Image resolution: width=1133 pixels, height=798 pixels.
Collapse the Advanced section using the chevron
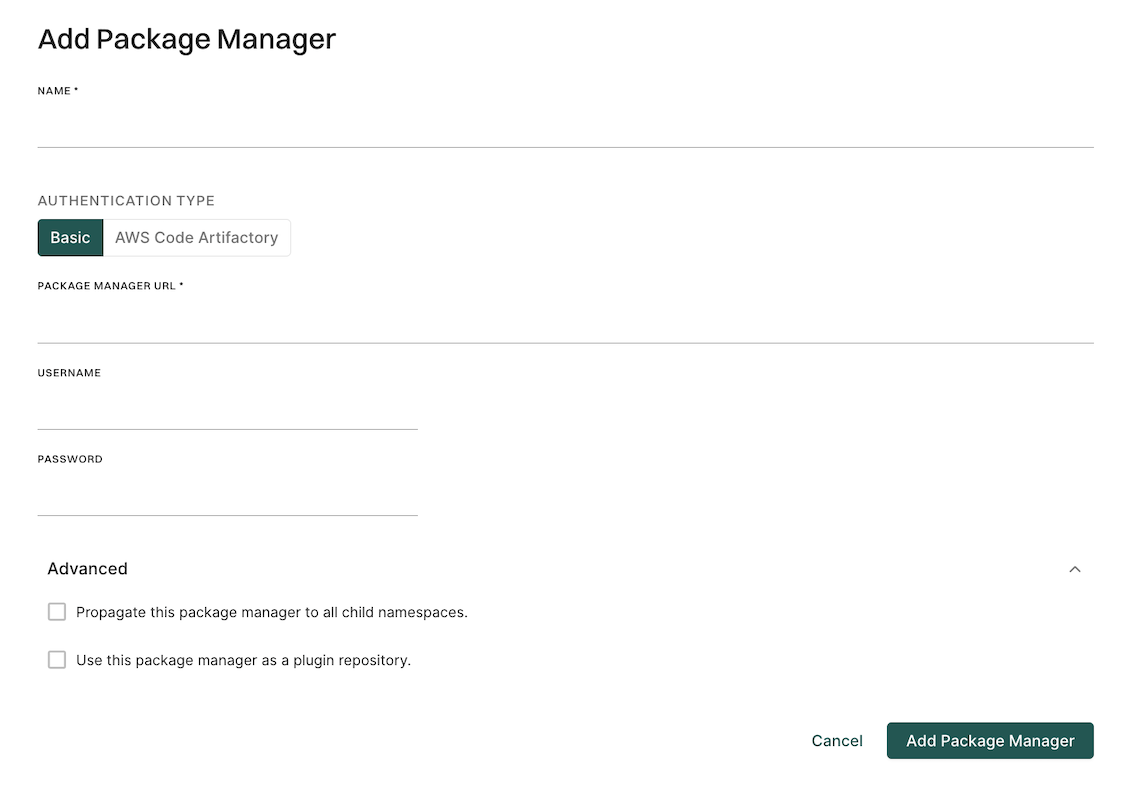tap(1075, 569)
